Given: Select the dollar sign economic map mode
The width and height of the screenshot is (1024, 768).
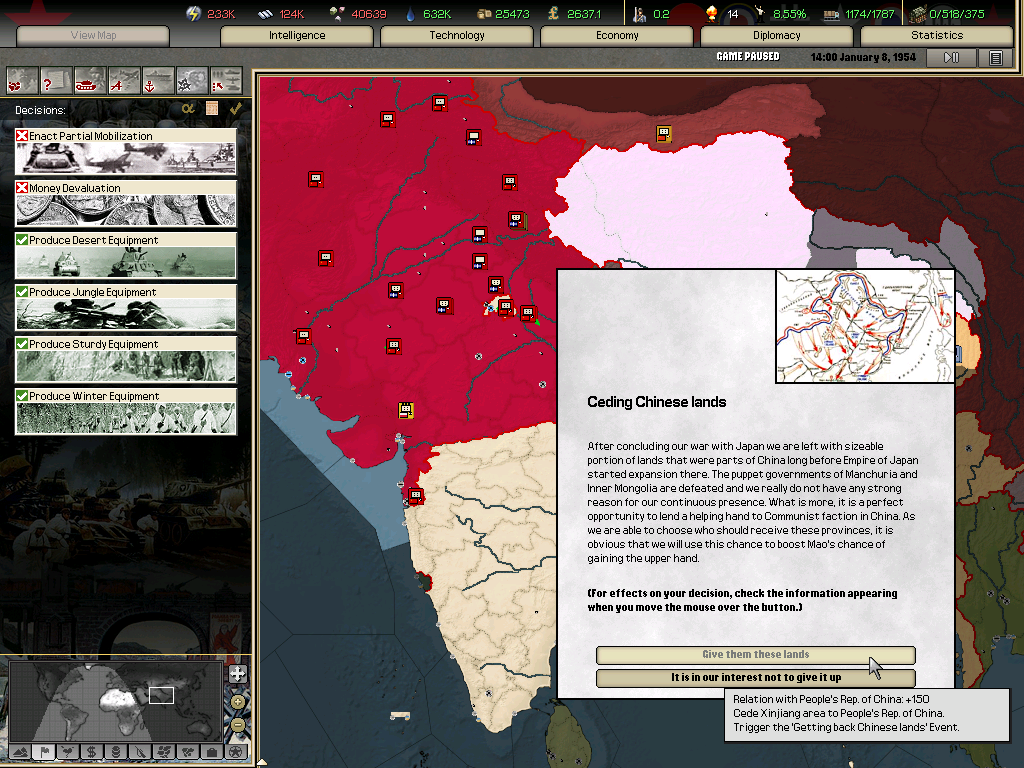Looking at the screenshot, I should [91, 751].
